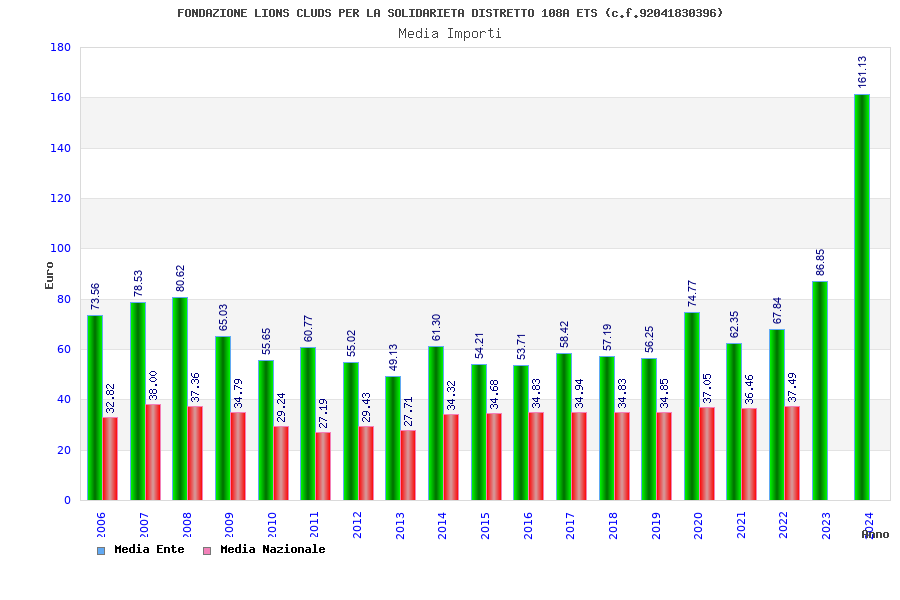Click the y-axis tick label 140
The width and height of the screenshot is (900, 600).
click(x=60, y=148)
